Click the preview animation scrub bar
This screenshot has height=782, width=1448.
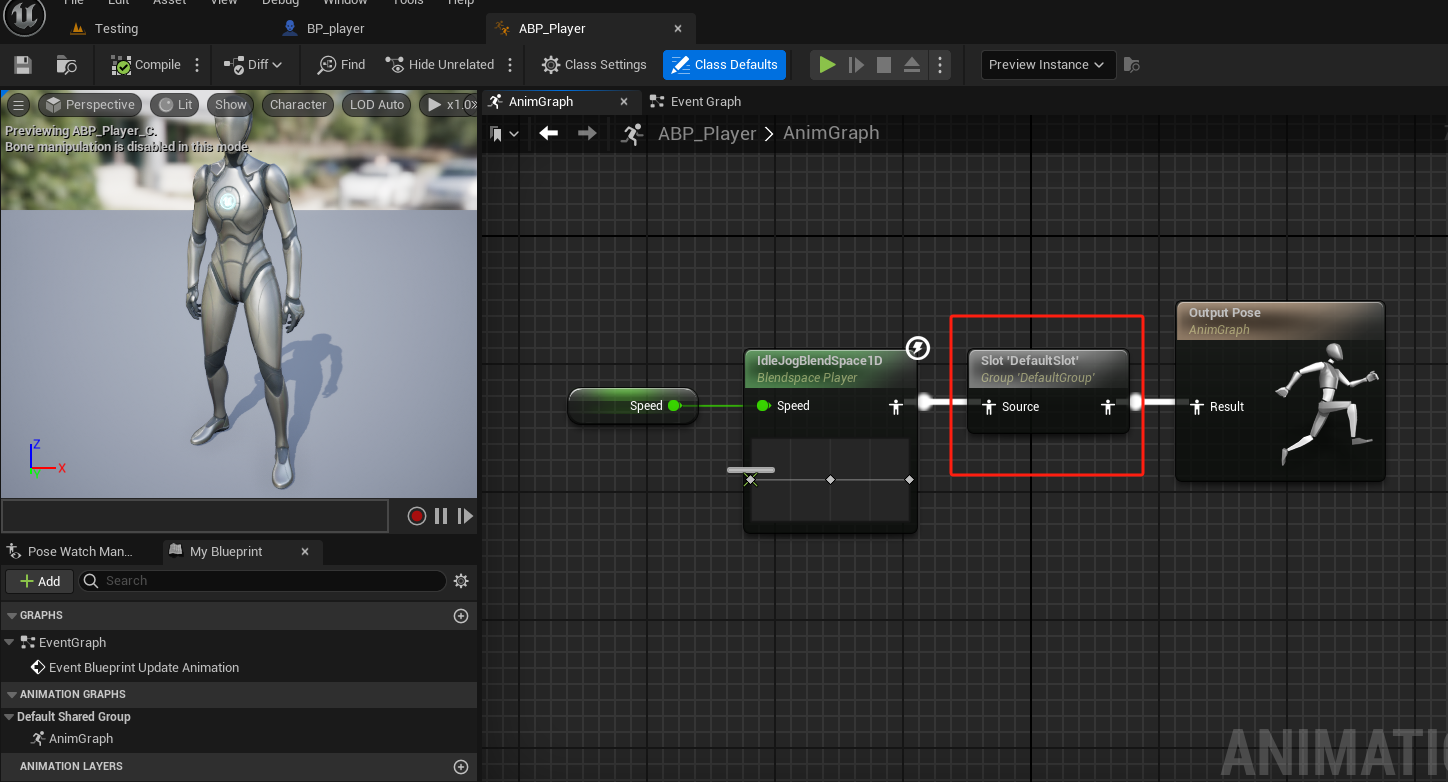[195, 516]
